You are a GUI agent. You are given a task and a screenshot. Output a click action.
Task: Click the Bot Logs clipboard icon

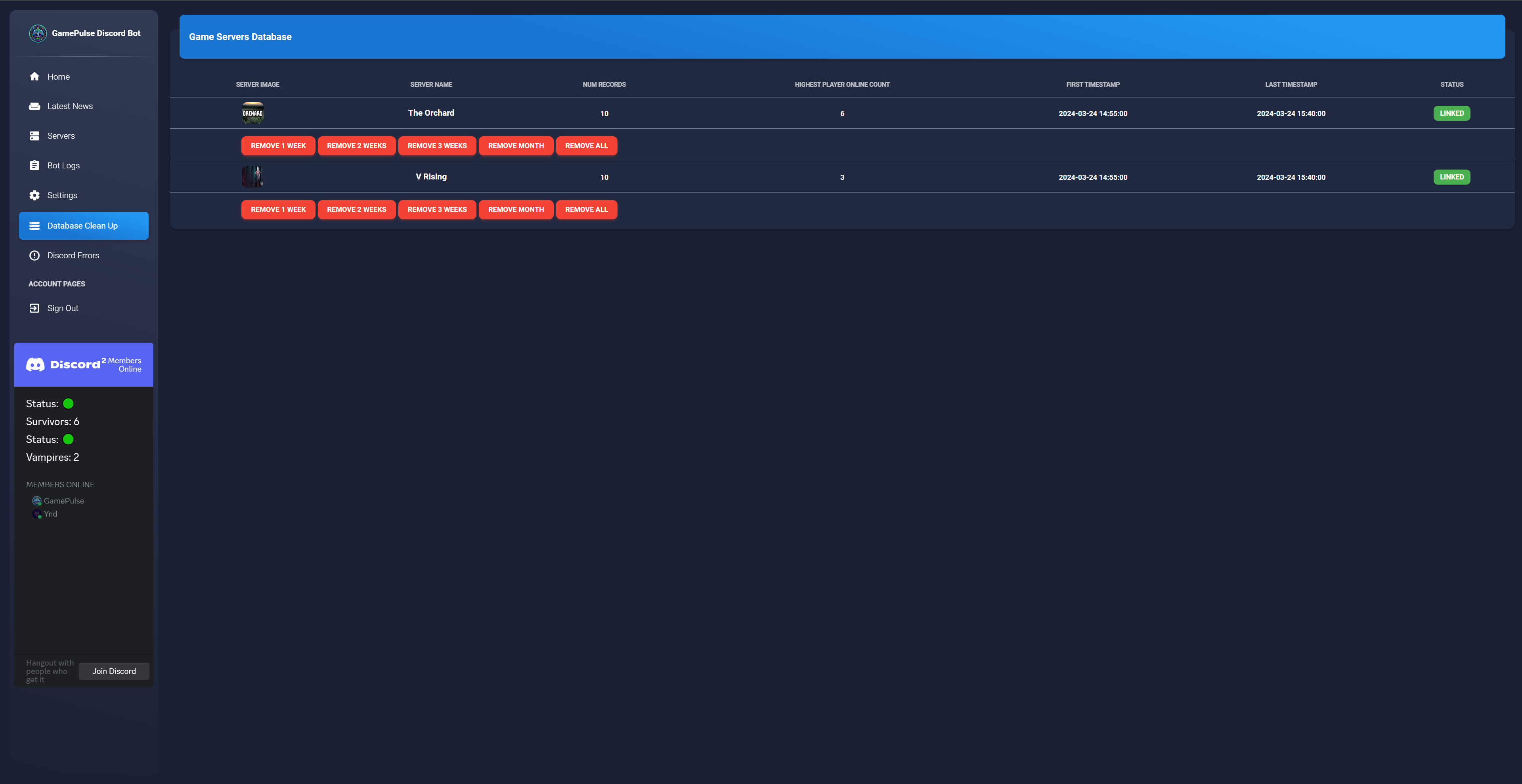(x=34, y=165)
